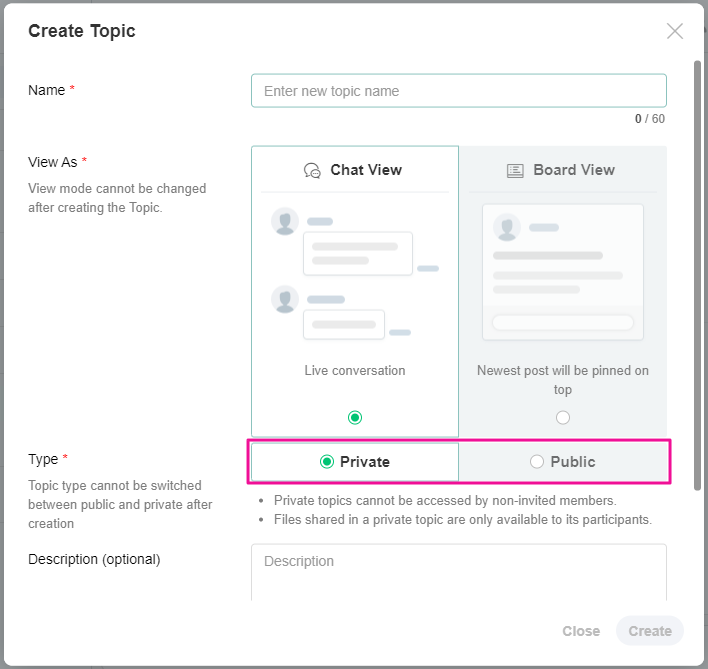Click the Board View layout icon
Screen dimensions: 708x669
pyautogui.click(x=515, y=170)
